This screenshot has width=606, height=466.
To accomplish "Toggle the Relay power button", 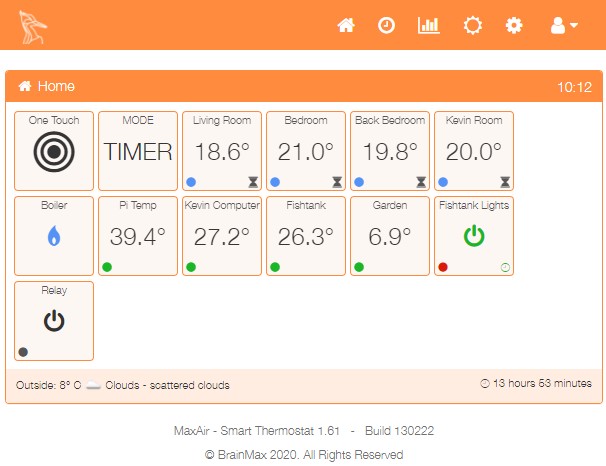I will coord(54,321).
